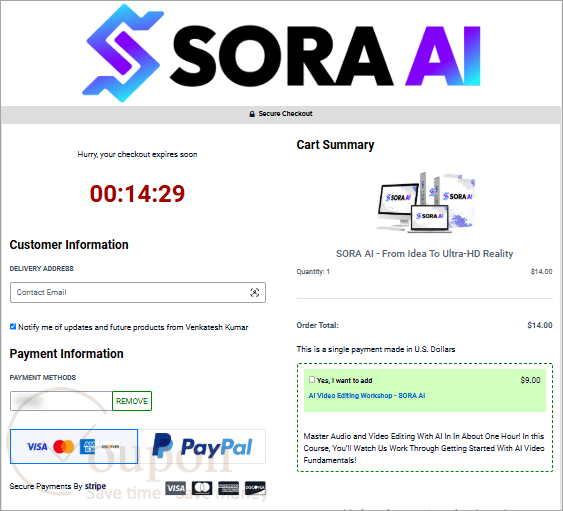Screen dimensions: 563x511
Task: Click the padlock icon beside Secure Checkout
Action: (252, 114)
